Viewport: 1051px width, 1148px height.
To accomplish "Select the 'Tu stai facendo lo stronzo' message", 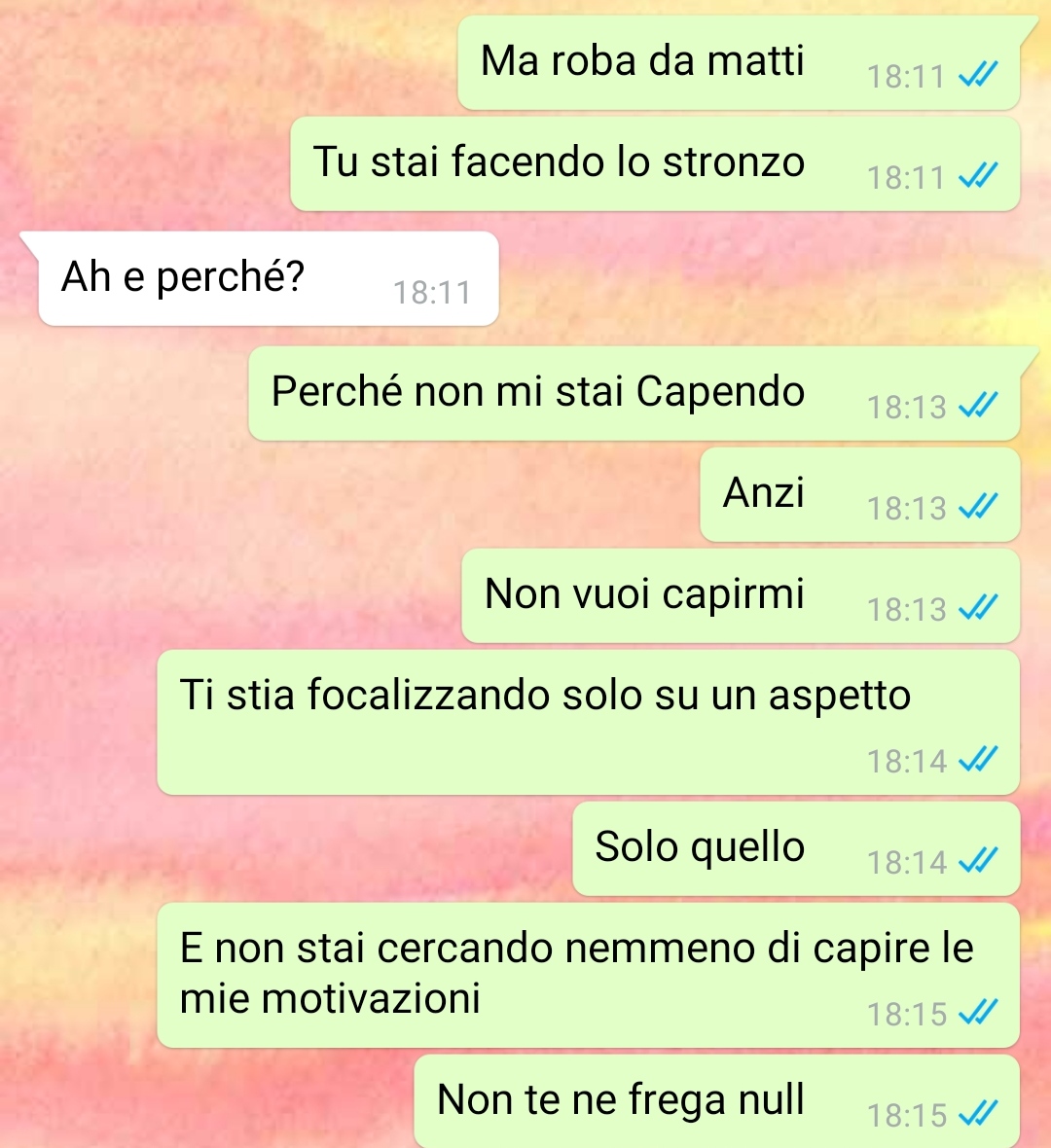I will (x=655, y=164).
